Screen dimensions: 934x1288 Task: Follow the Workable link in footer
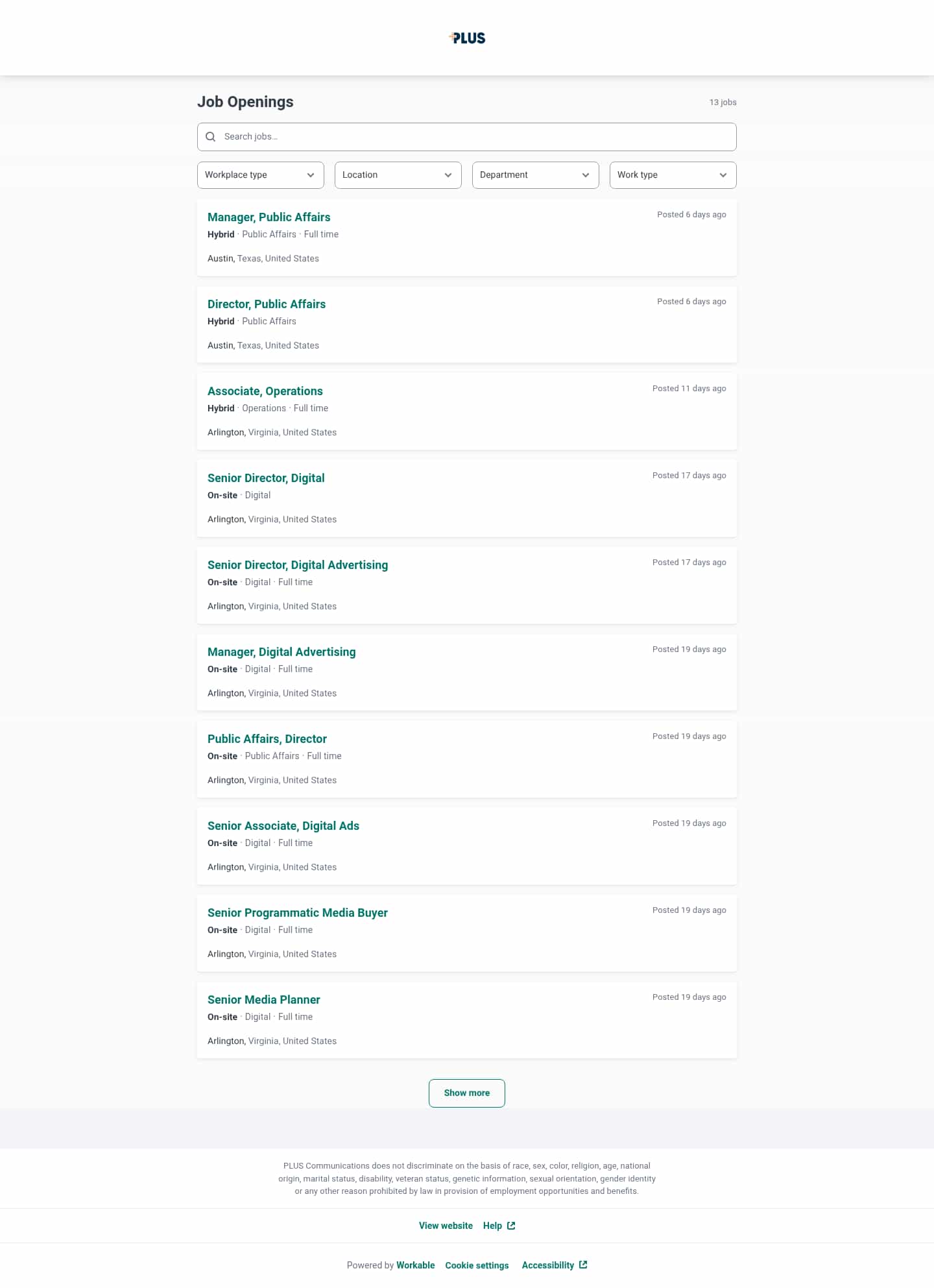pyautogui.click(x=415, y=1265)
